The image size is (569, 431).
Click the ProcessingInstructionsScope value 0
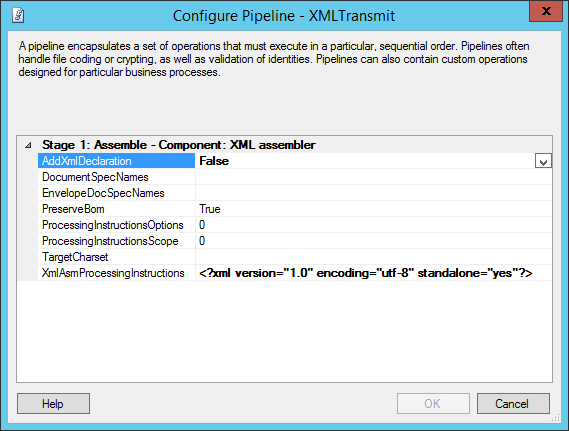[202, 241]
